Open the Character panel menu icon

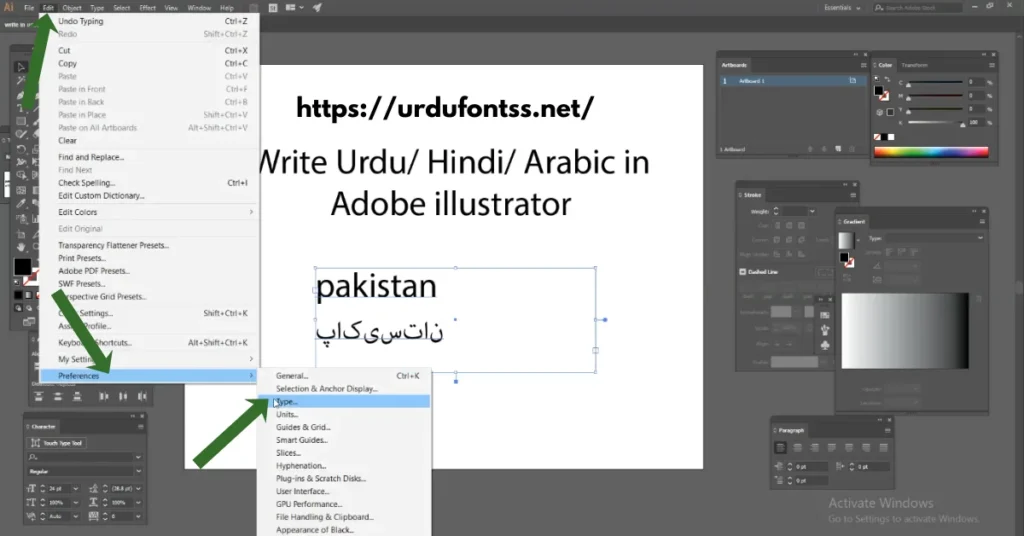(x=140, y=427)
